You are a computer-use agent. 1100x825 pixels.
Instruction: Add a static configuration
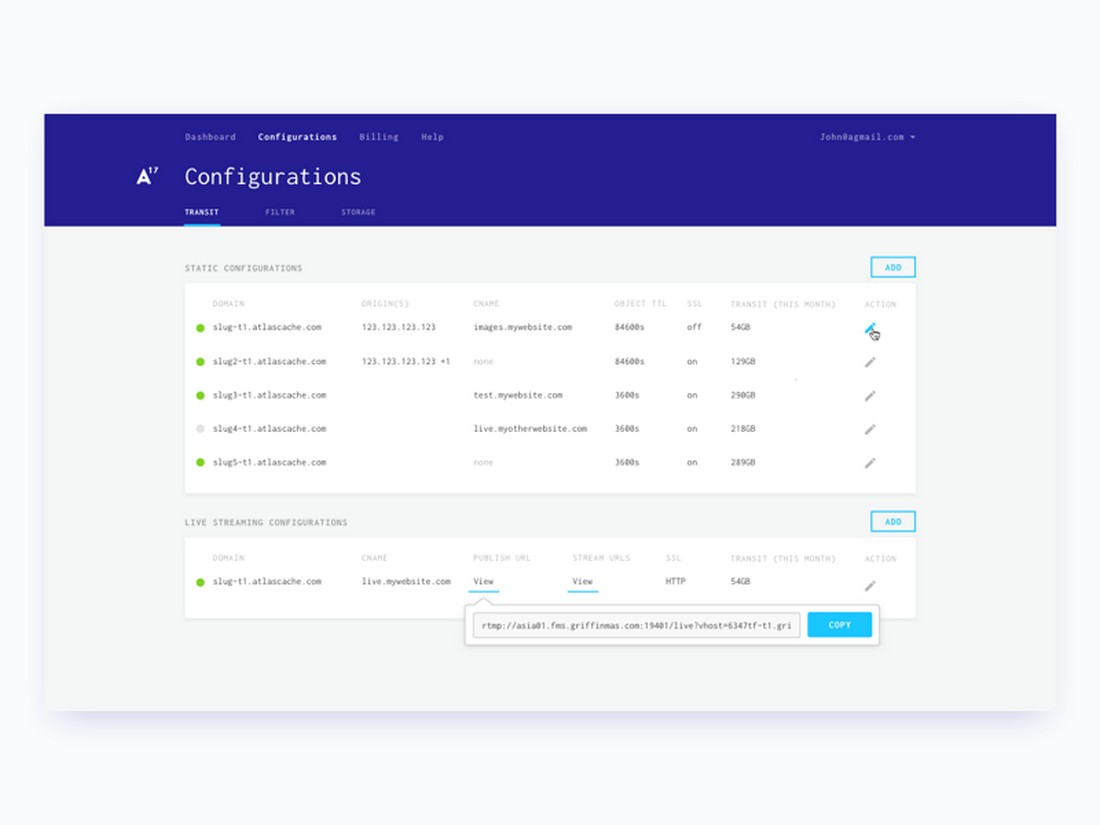[x=892, y=267]
